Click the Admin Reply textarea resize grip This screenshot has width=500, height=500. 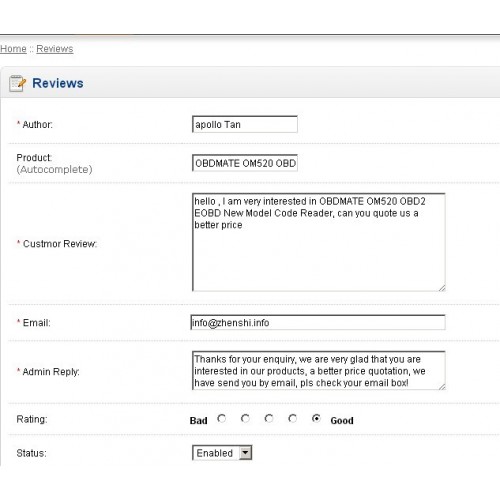pyautogui.click(x=442, y=387)
